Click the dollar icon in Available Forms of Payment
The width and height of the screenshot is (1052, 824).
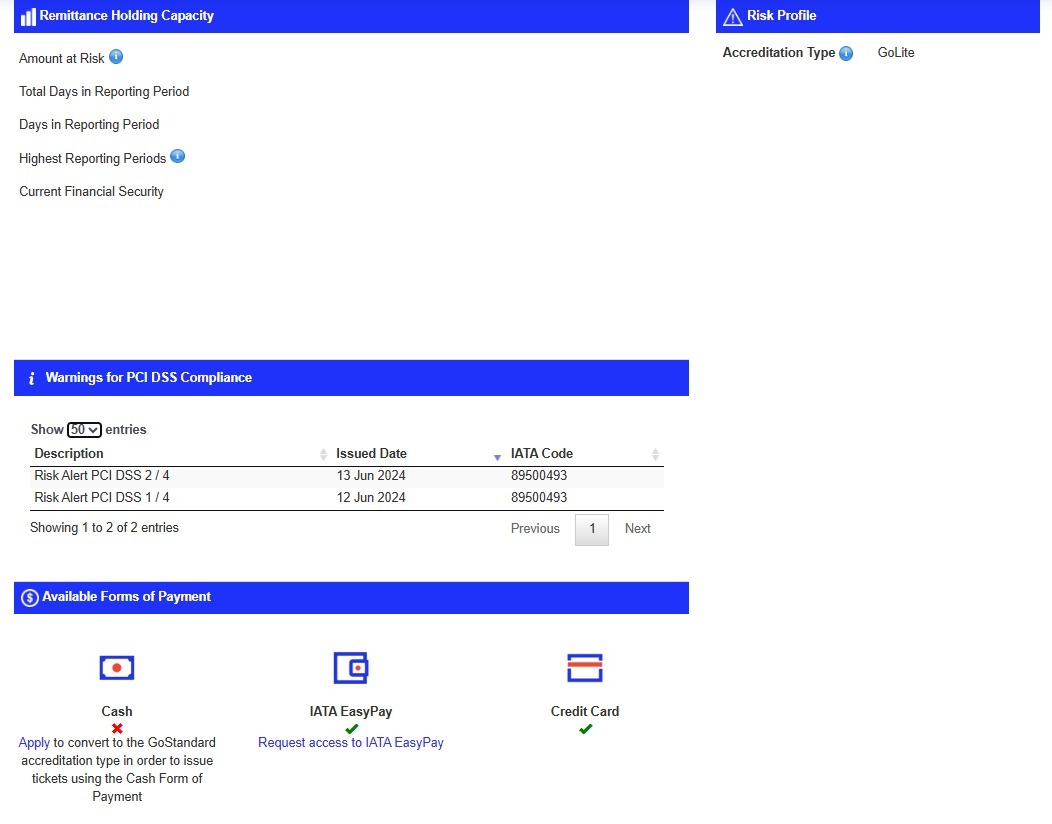pos(30,598)
